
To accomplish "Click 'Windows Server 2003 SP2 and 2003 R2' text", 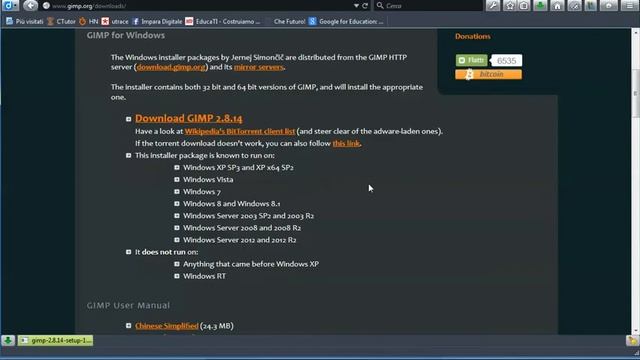I will [248, 216].
